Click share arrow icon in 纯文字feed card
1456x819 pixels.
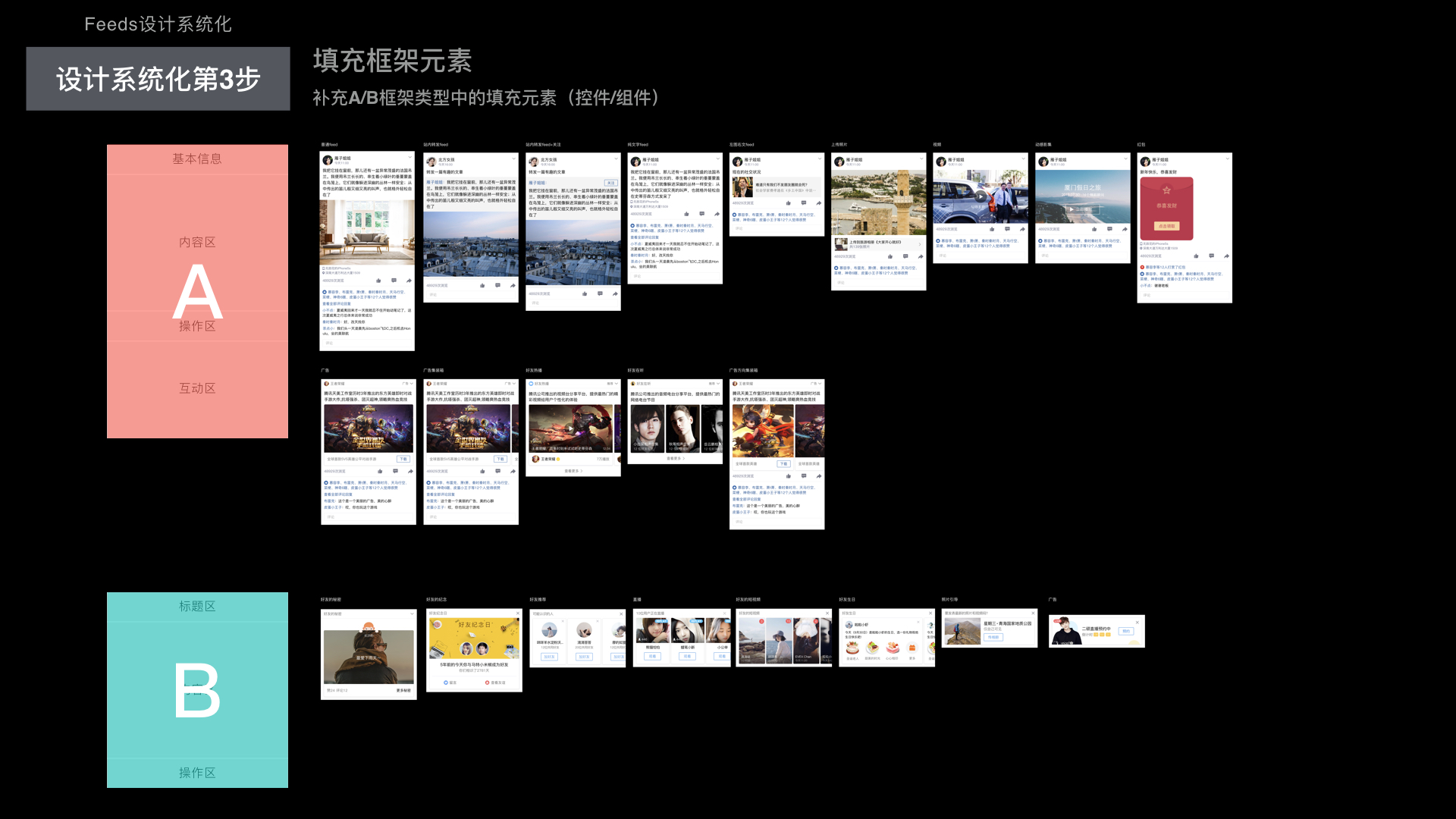(x=717, y=214)
